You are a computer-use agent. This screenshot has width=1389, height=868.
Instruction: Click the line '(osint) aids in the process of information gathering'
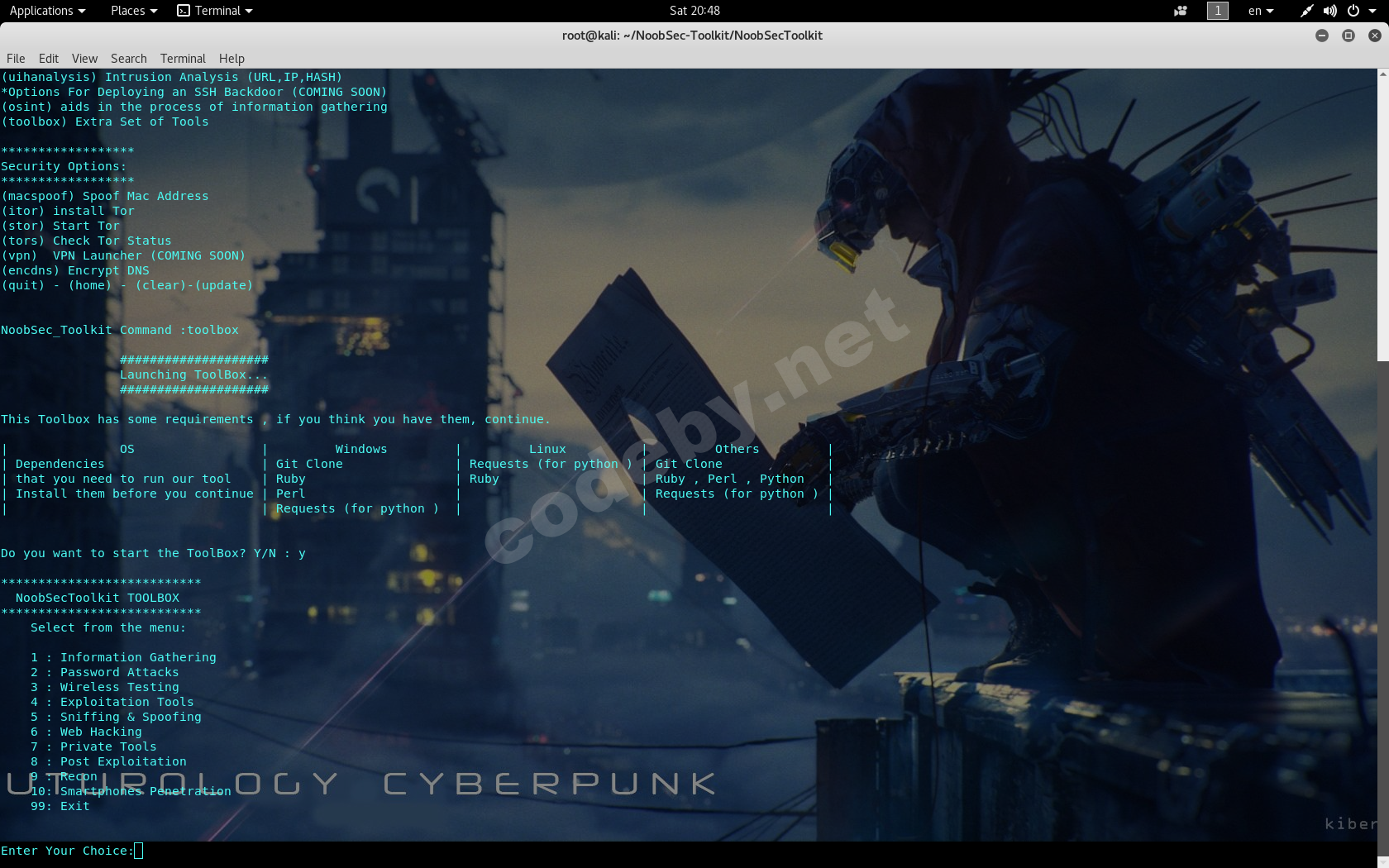pyautogui.click(x=194, y=107)
